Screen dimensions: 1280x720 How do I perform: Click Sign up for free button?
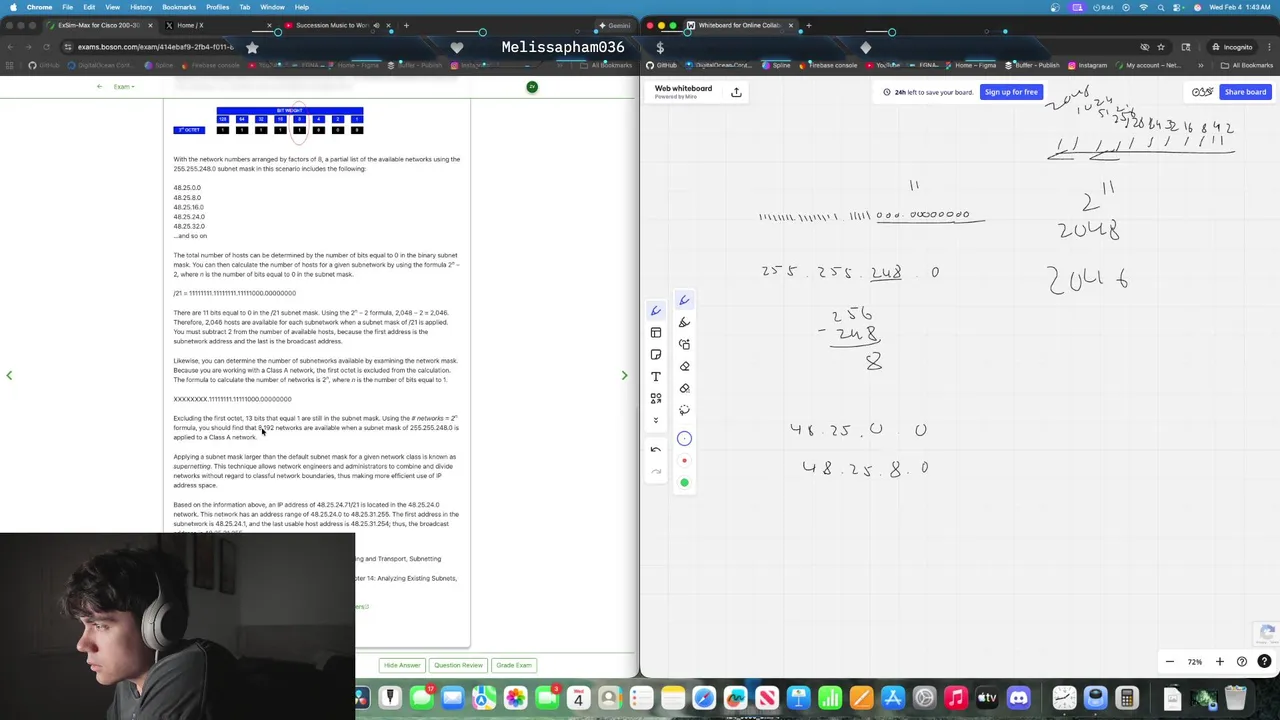point(1011,92)
